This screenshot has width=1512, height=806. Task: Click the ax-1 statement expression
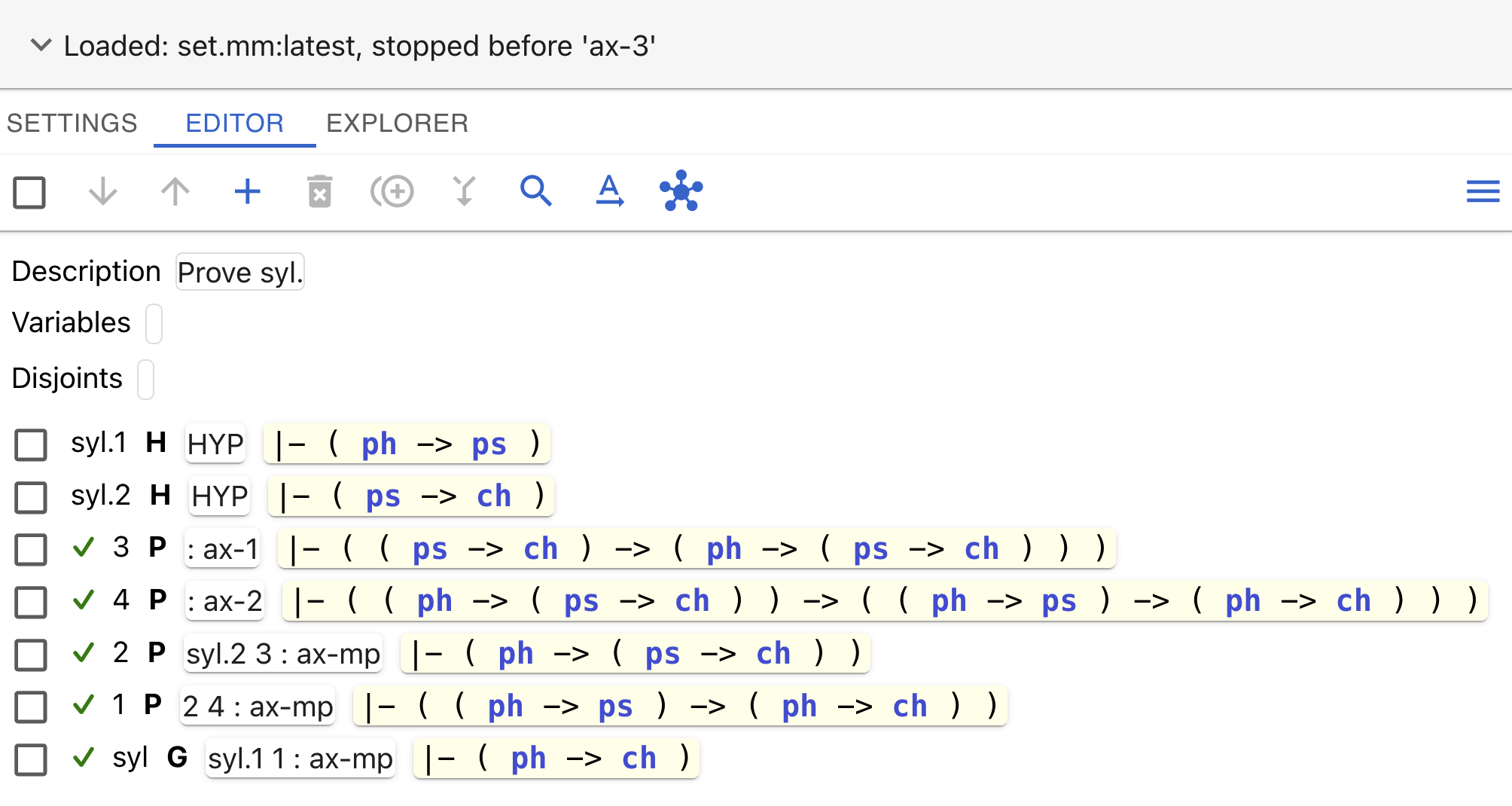coord(697,548)
